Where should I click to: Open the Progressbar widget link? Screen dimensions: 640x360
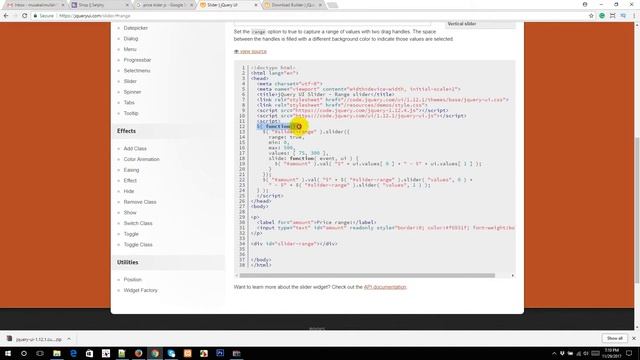tap(137, 60)
